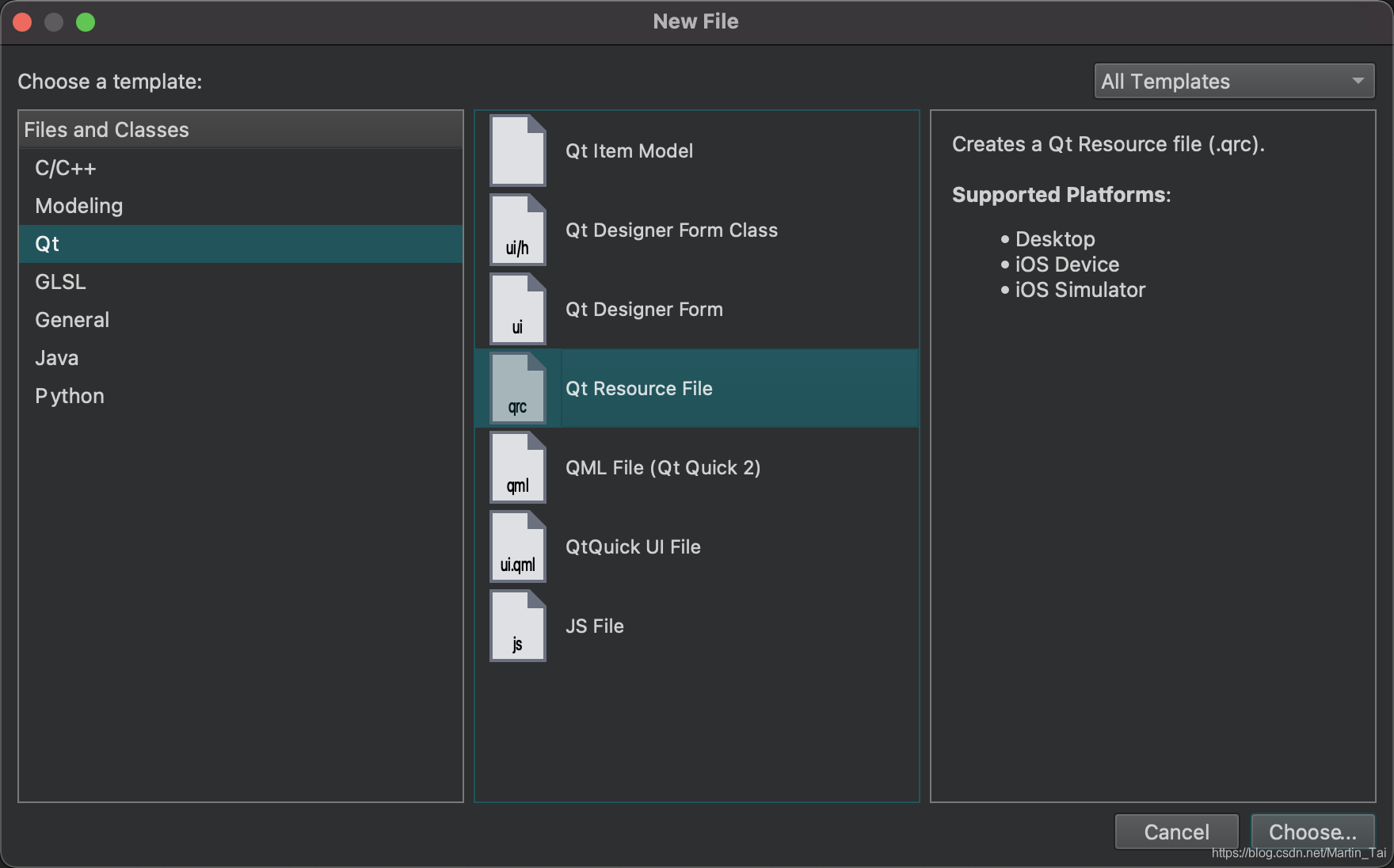Choose the Qt Designer Form label
Viewport: 1394px width, 868px height.
(x=644, y=309)
